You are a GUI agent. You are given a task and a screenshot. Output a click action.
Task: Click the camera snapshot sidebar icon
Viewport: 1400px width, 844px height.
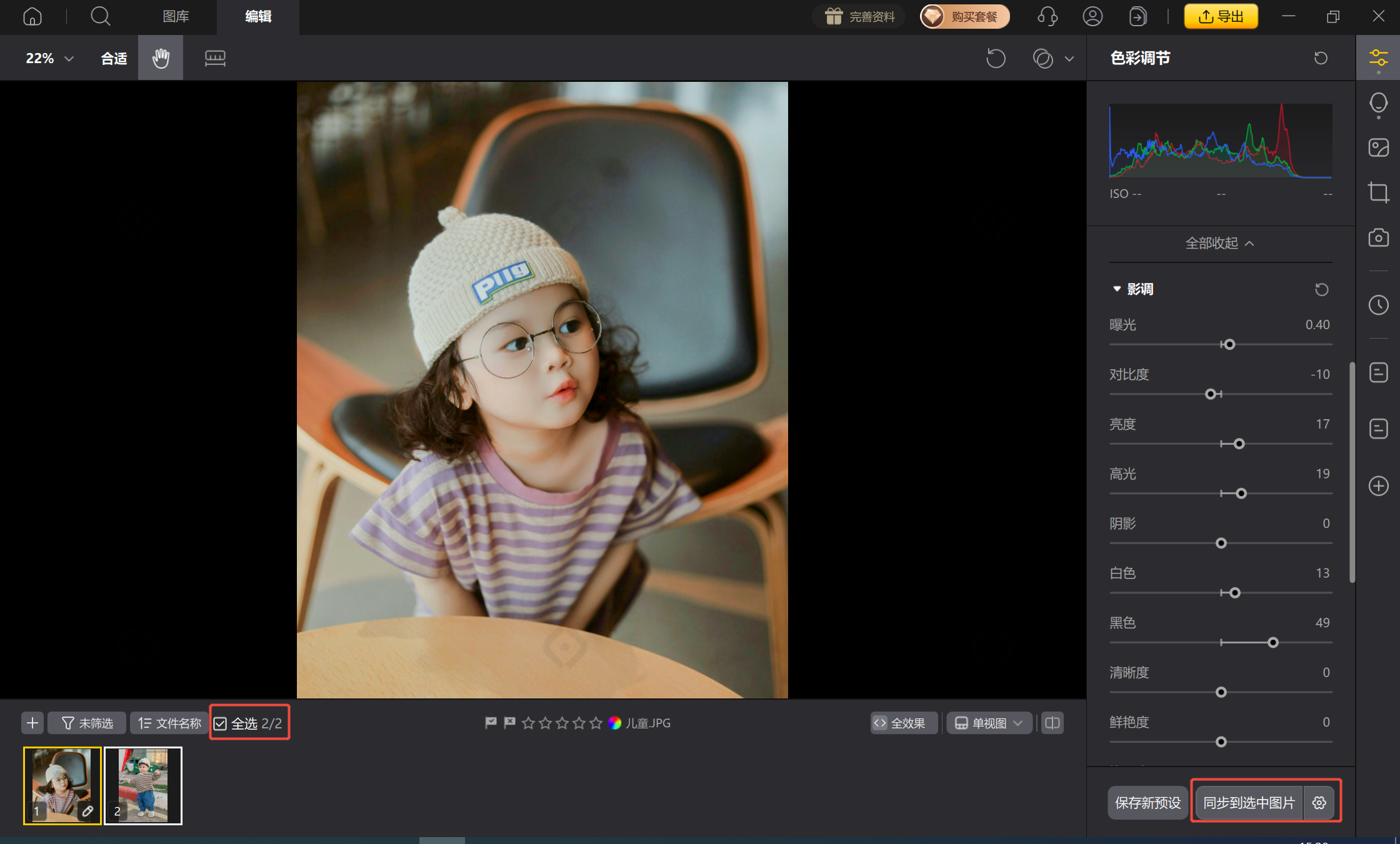[x=1378, y=238]
